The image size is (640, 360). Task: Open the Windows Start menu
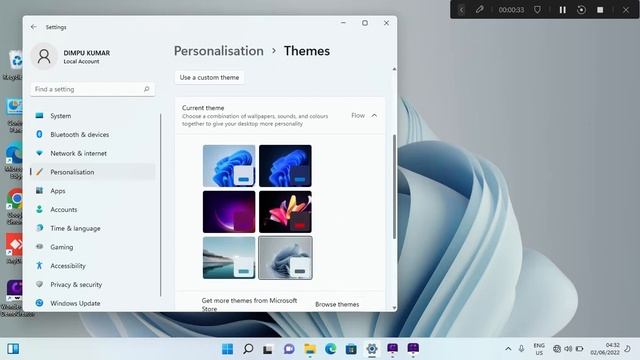[x=227, y=349]
